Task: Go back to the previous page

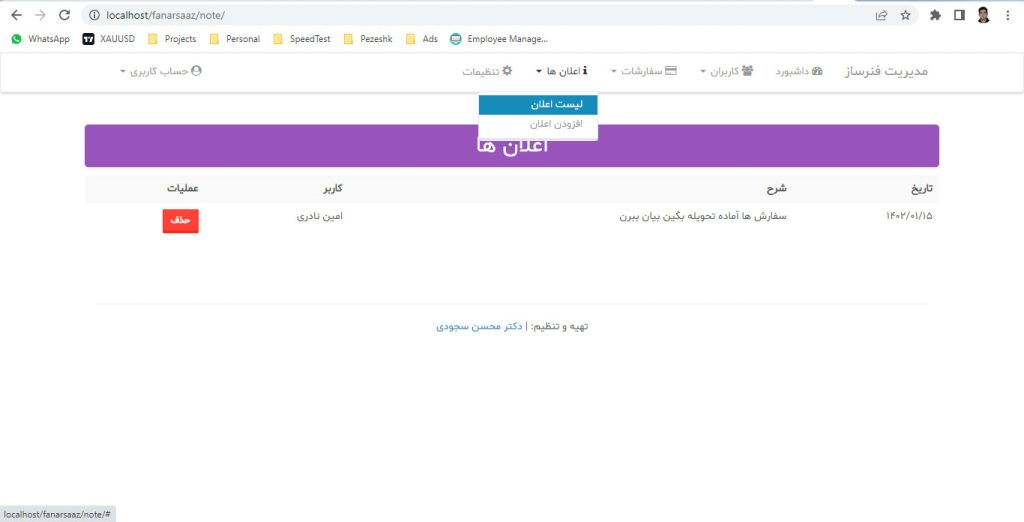Action: click(x=16, y=15)
